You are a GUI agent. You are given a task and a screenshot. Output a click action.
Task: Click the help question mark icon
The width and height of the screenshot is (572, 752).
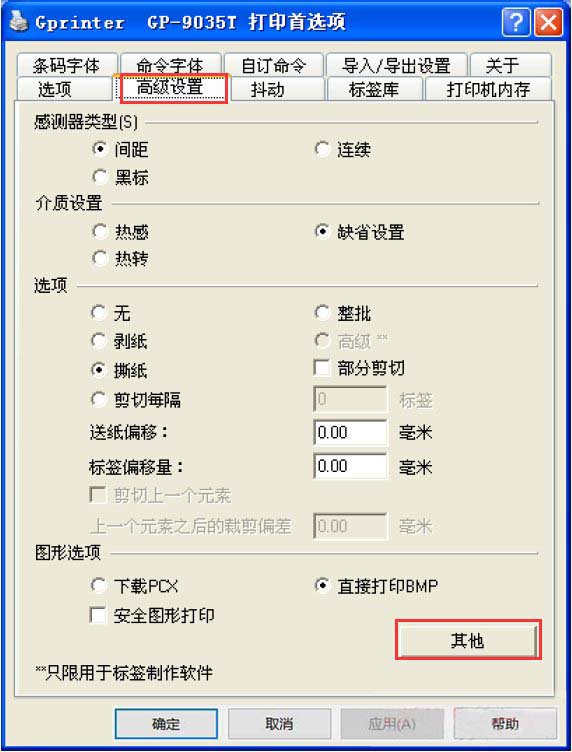pyautogui.click(x=515, y=23)
